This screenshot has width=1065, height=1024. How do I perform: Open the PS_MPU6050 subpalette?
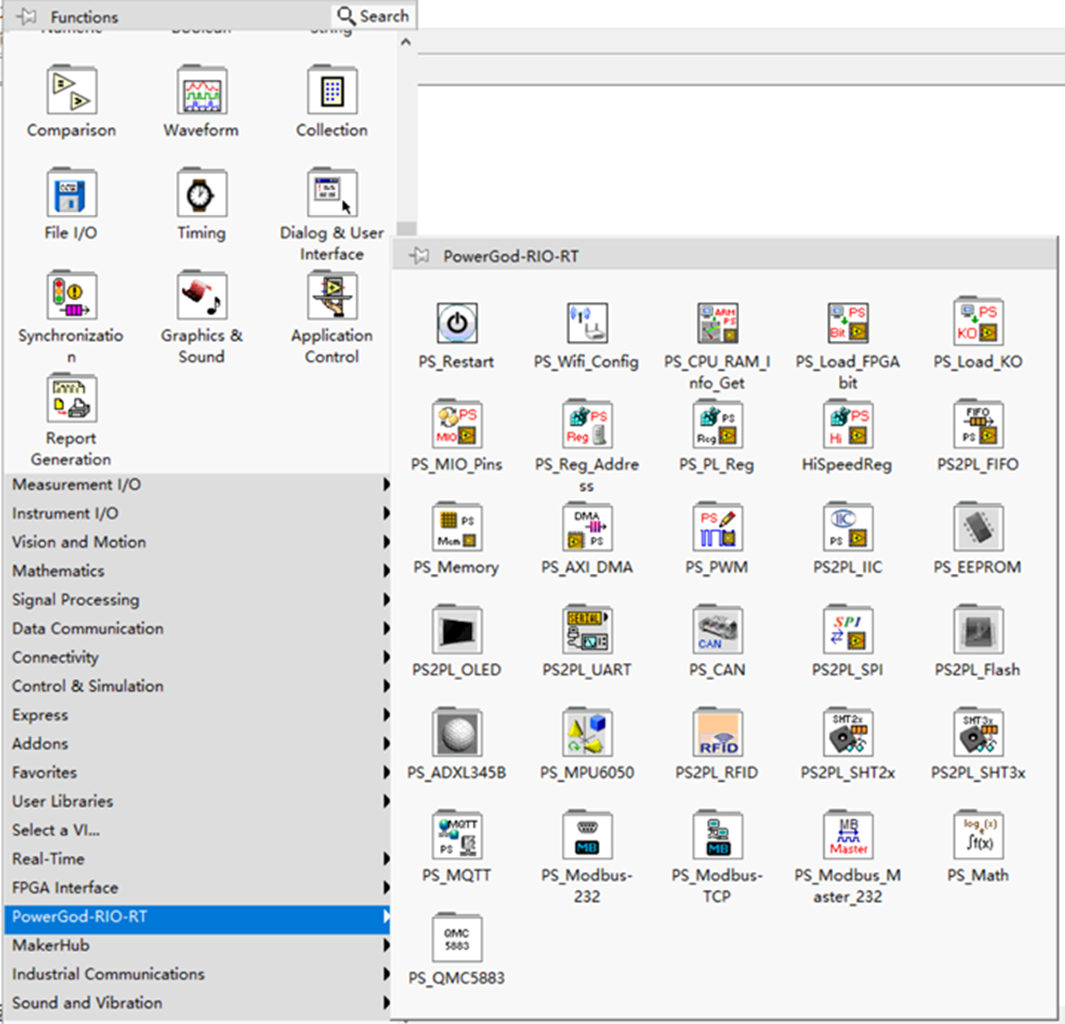click(x=587, y=731)
